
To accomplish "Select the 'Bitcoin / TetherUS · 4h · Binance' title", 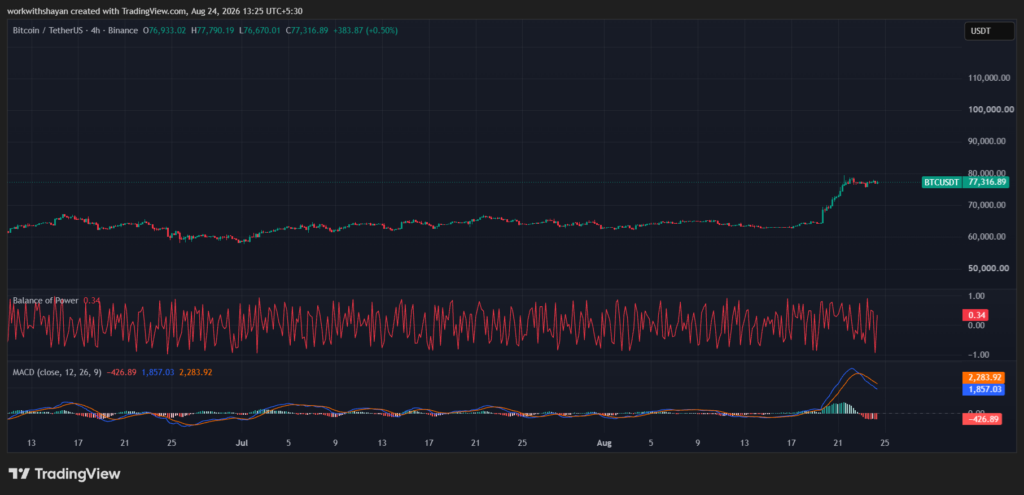I will click(75, 30).
